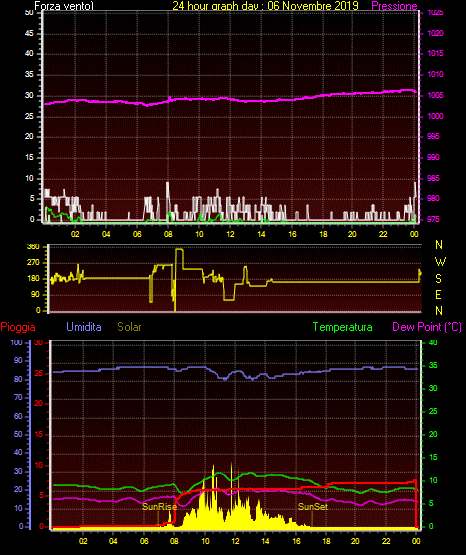Click the '1020' pressure axis value
The width and height of the screenshot is (466, 555).
(x=435, y=33)
